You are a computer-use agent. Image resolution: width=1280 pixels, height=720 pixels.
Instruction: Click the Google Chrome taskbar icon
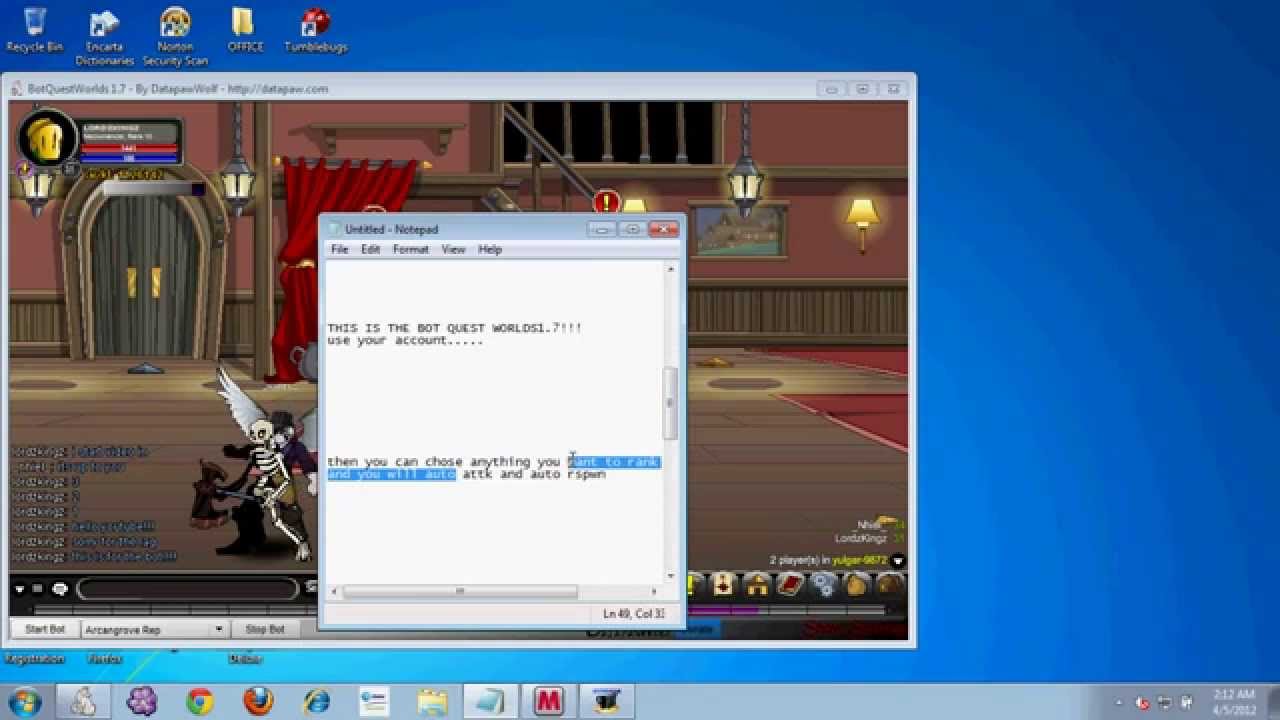[199, 701]
